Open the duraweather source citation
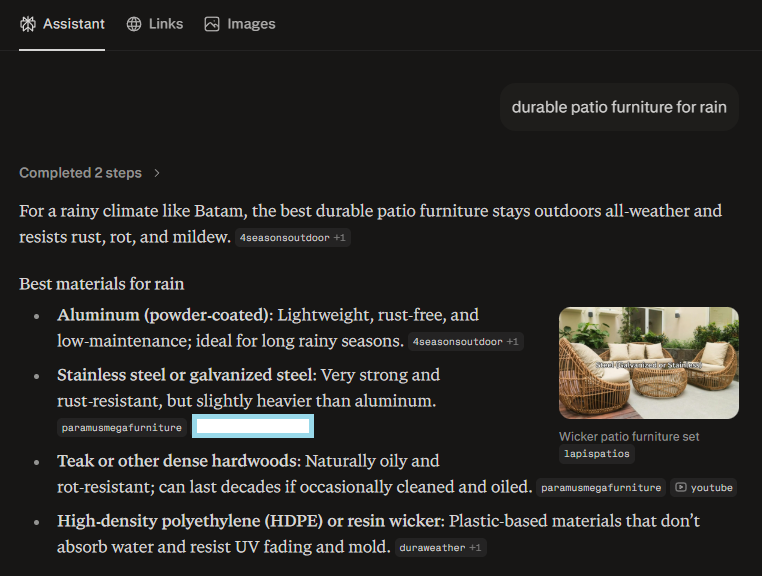Viewport: 762px width, 576px height. click(431, 548)
